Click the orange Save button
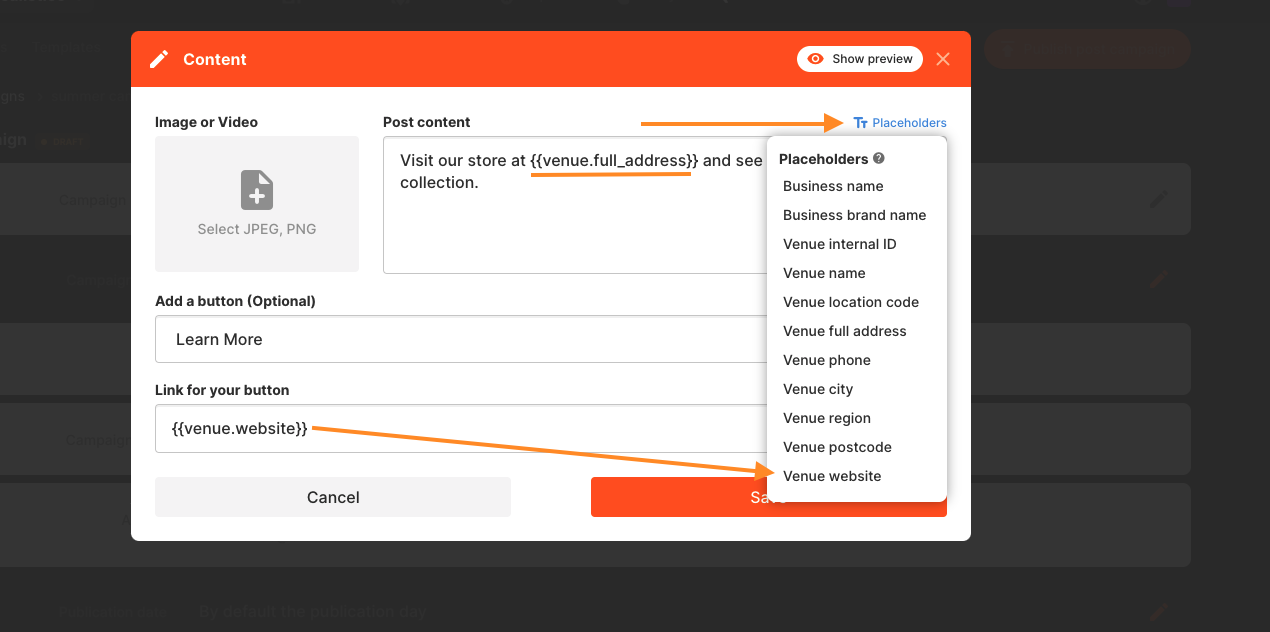This screenshot has height=632, width=1270. [x=769, y=497]
